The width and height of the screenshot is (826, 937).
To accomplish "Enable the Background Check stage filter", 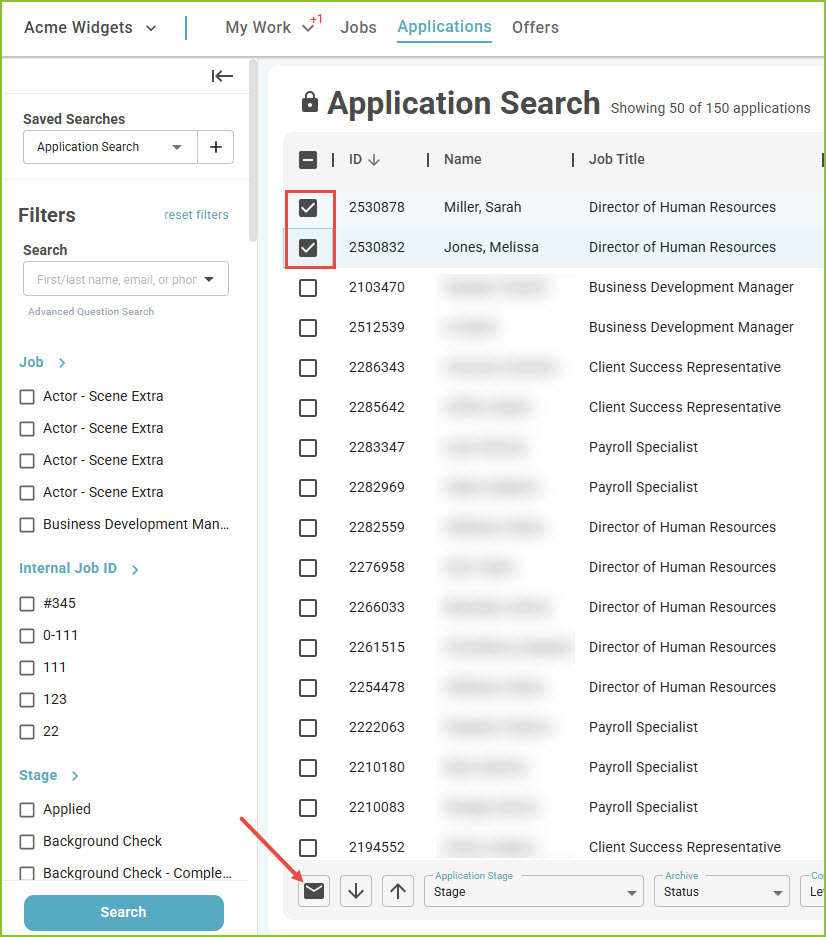I will pos(27,842).
